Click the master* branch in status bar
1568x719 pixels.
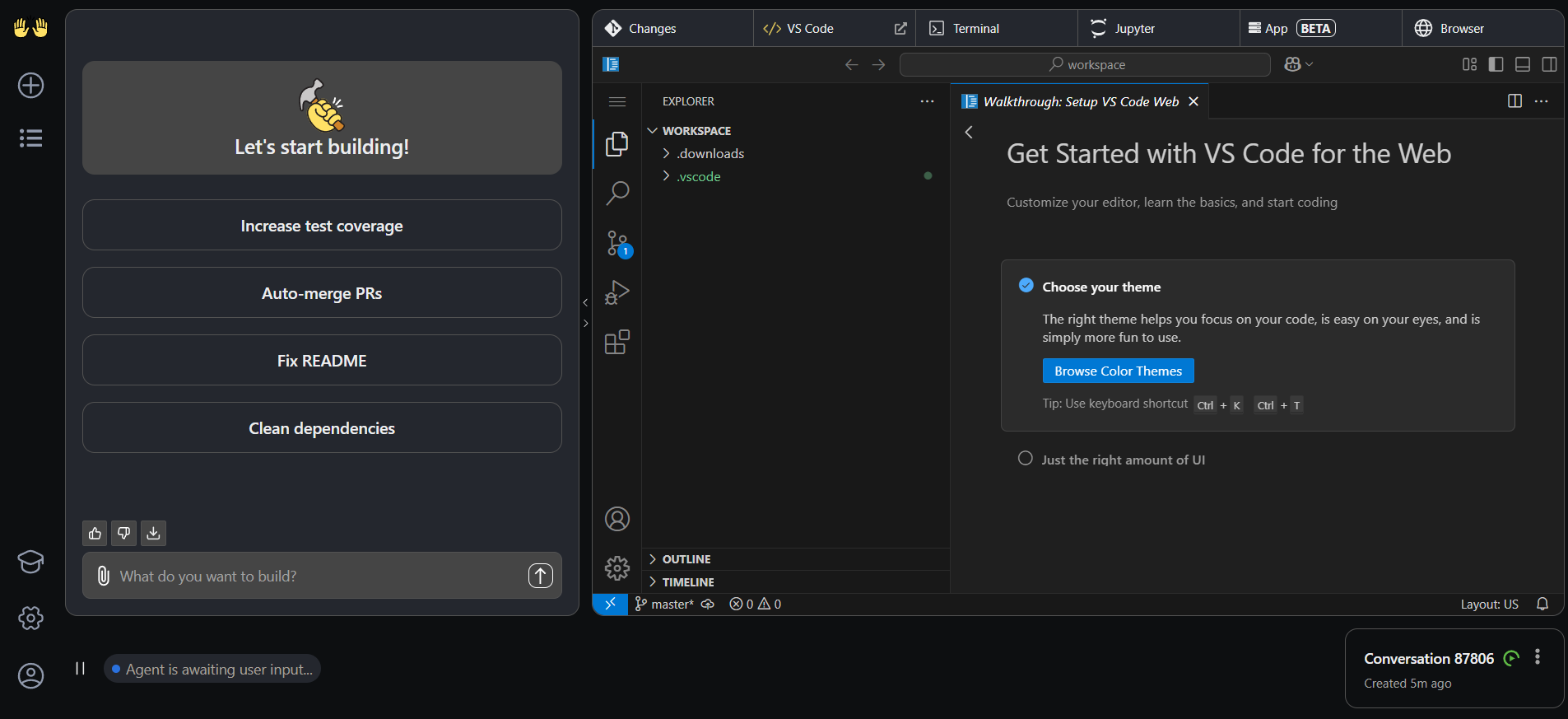point(665,605)
